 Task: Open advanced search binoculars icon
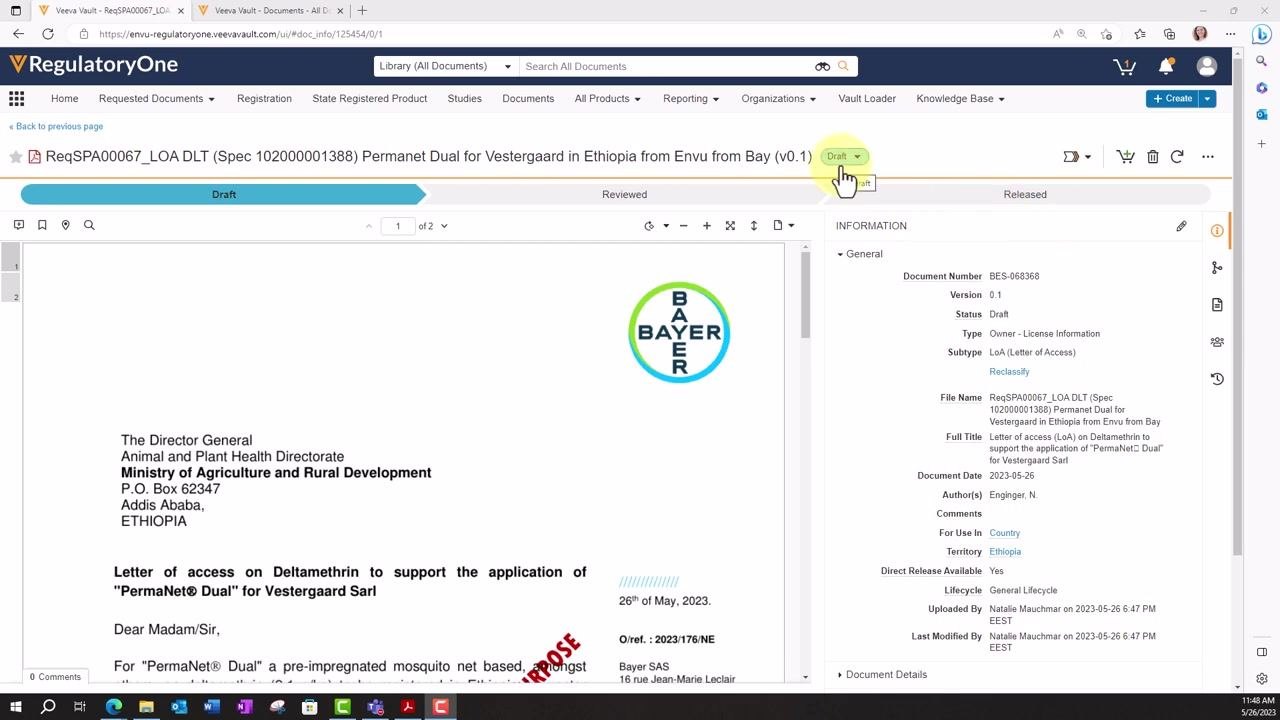coord(822,66)
